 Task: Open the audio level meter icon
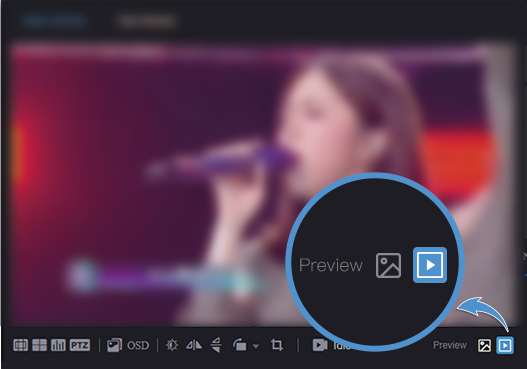[x=58, y=345]
